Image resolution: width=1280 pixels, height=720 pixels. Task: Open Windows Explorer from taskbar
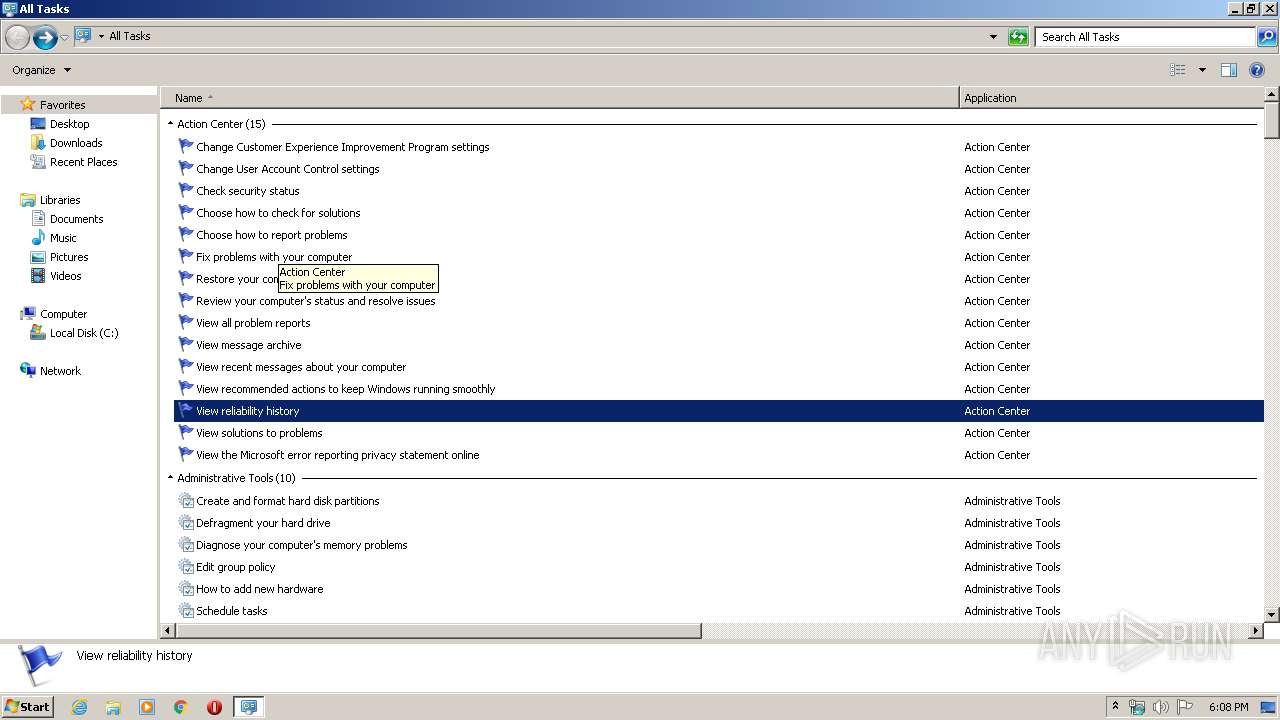[113, 707]
